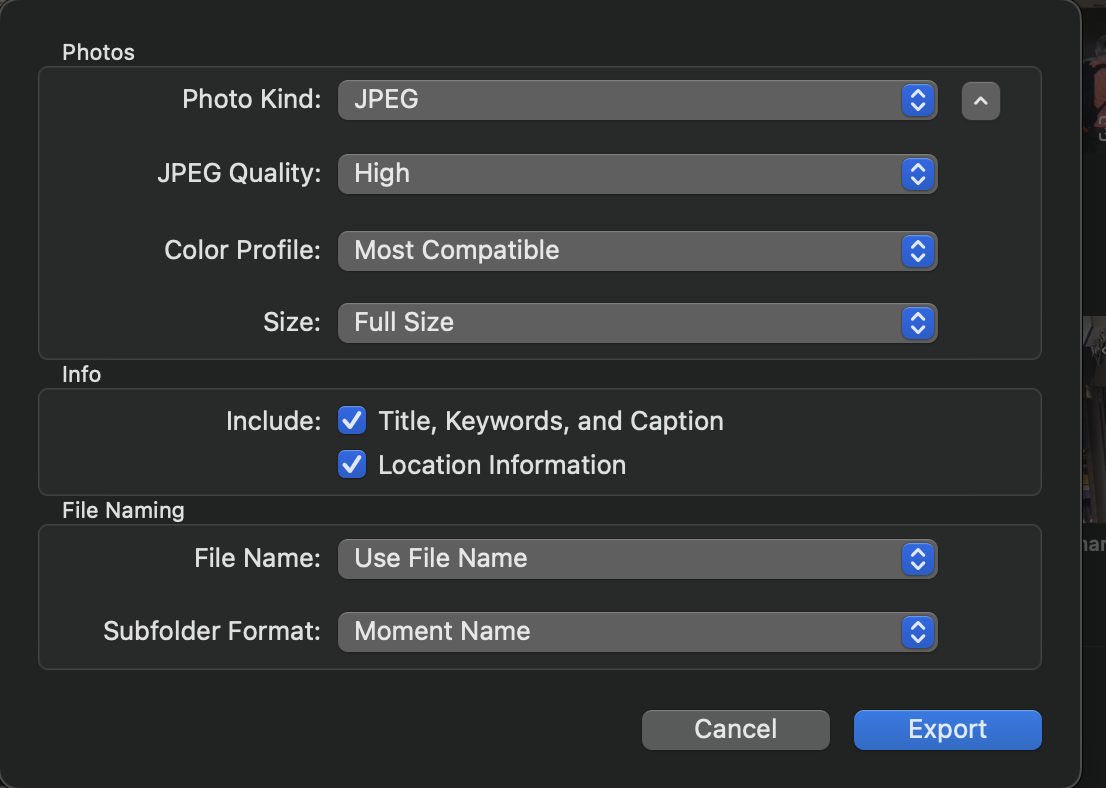The width and height of the screenshot is (1106, 788).
Task: Expand the Moment Name subfolder format menu
Action: (x=620, y=632)
